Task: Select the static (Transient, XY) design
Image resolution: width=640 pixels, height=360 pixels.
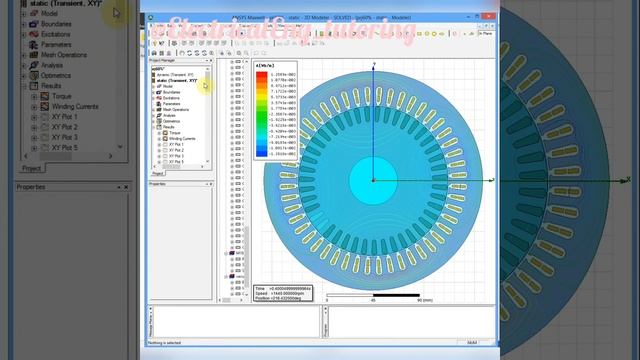Action: tap(177, 80)
